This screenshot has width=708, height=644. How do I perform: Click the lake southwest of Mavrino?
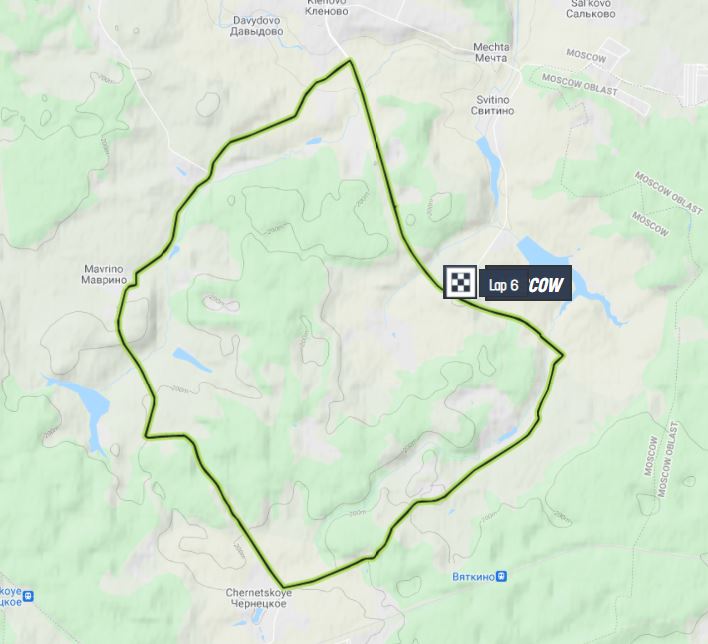(x=86, y=403)
